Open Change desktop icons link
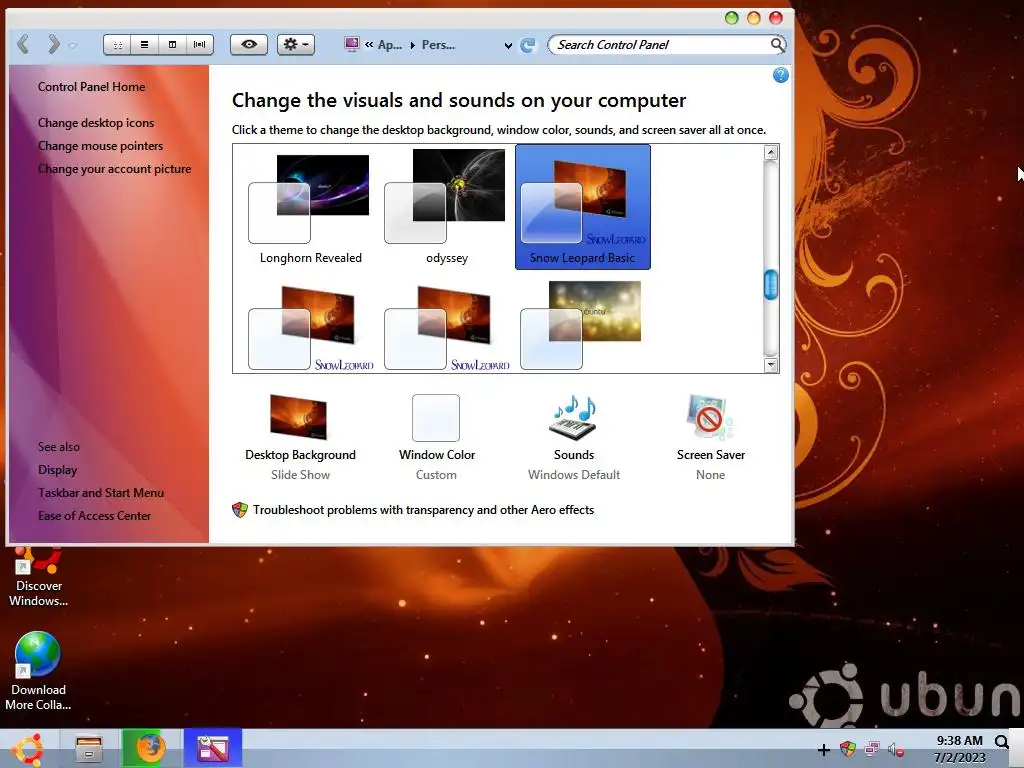Image resolution: width=1024 pixels, height=768 pixels. point(96,123)
